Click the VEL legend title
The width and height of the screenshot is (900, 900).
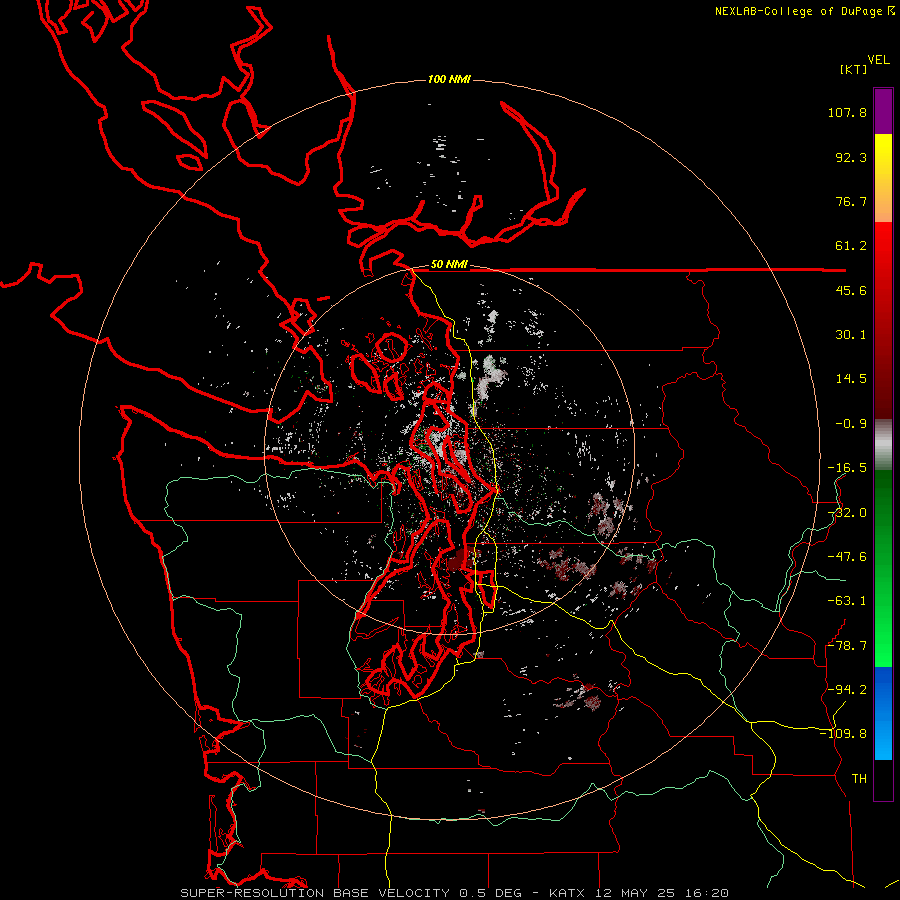coord(878,59)
